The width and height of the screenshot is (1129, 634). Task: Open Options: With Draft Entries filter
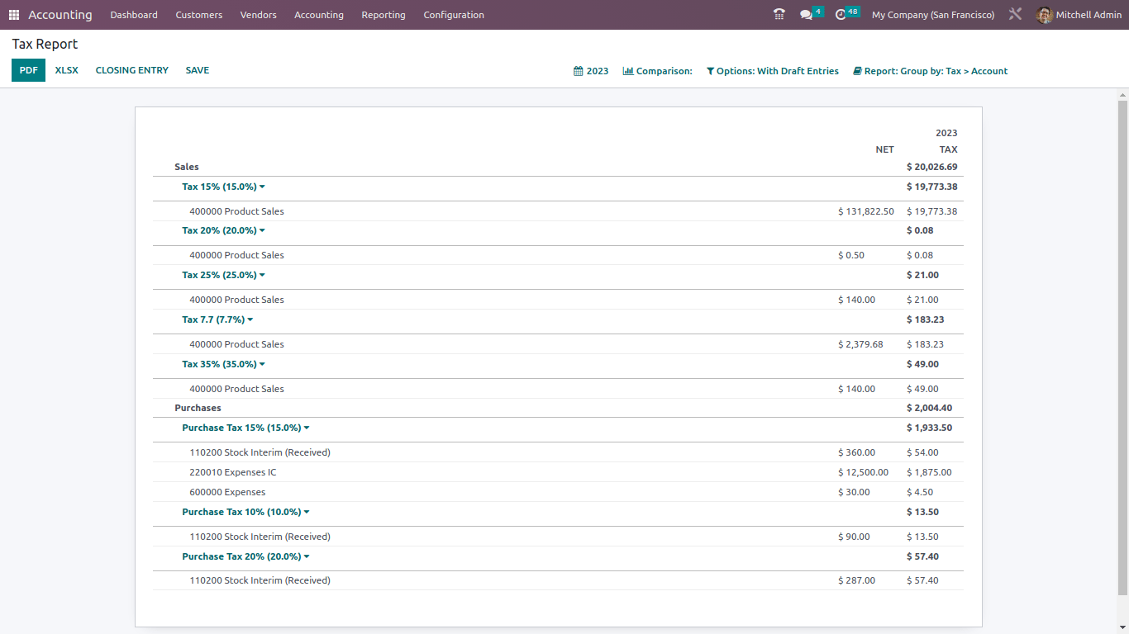[x=773, y=71]
